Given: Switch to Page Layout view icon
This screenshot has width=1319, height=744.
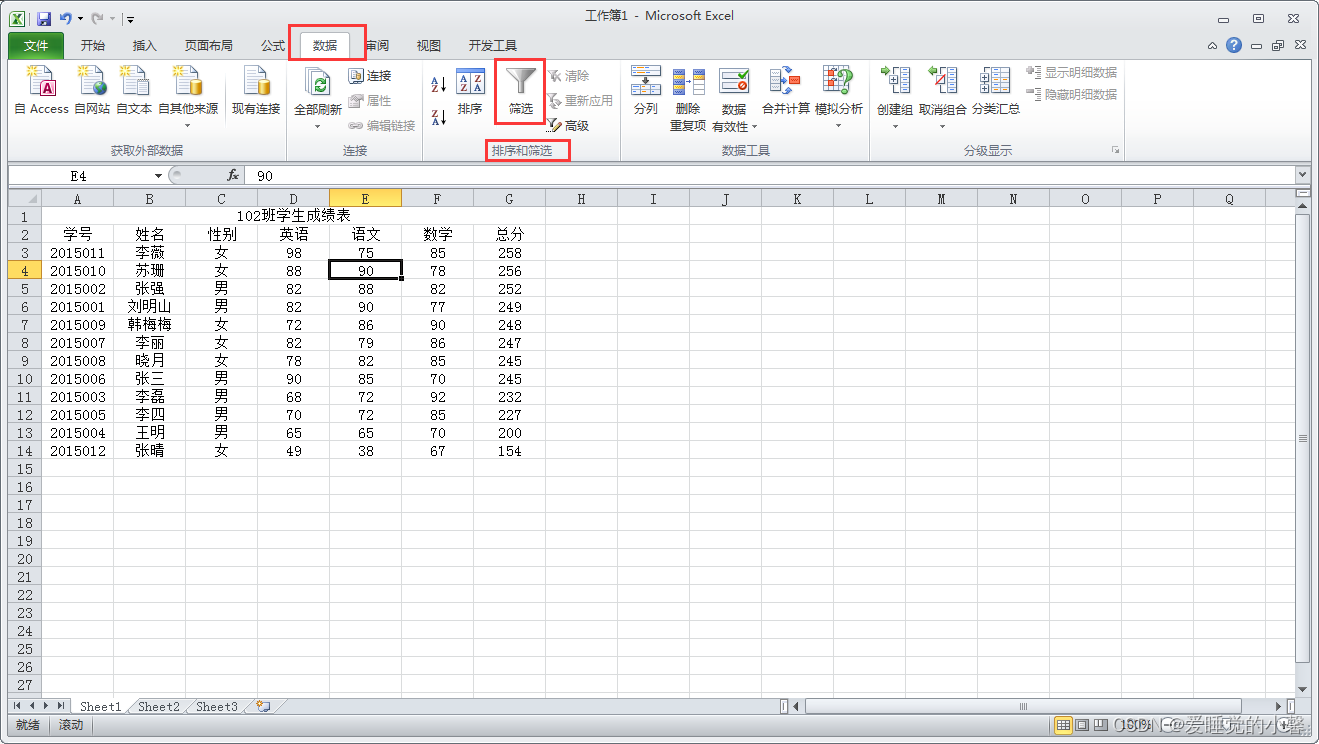Looking at the screenshot, I should point(1082,725).
